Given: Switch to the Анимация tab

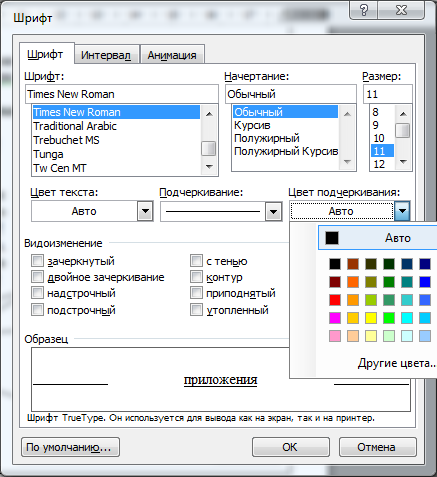Looking at the screenshot, I should (172, 55).
